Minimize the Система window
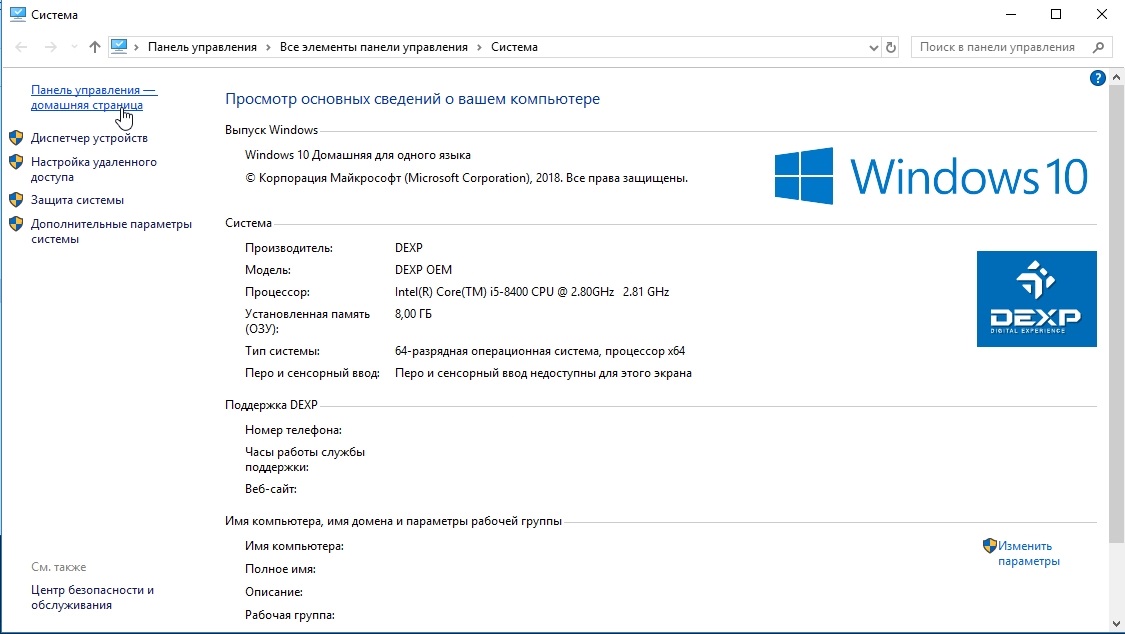The height and width of the screenshot is (634, 1125). pos(1011,14)
